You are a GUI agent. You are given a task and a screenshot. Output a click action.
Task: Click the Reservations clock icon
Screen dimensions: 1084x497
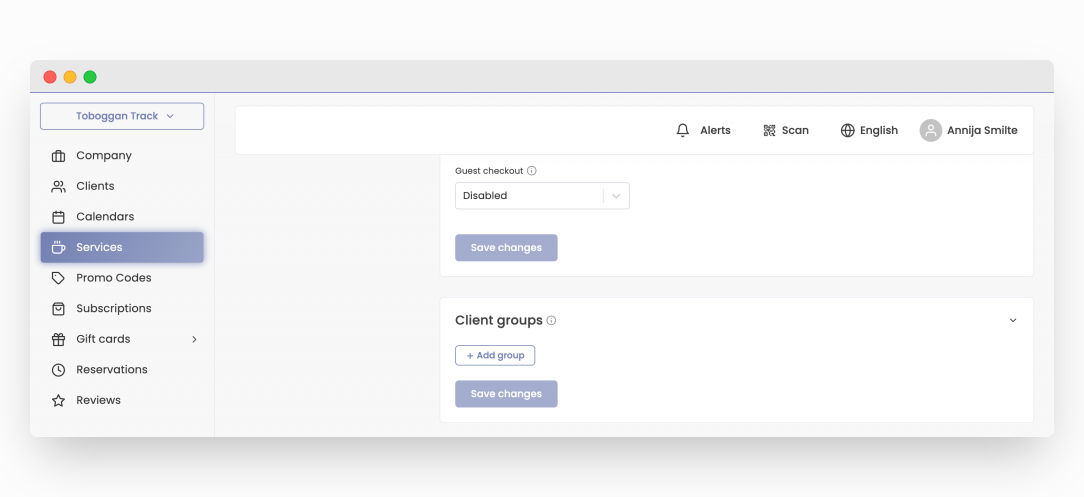click(59, 370)
